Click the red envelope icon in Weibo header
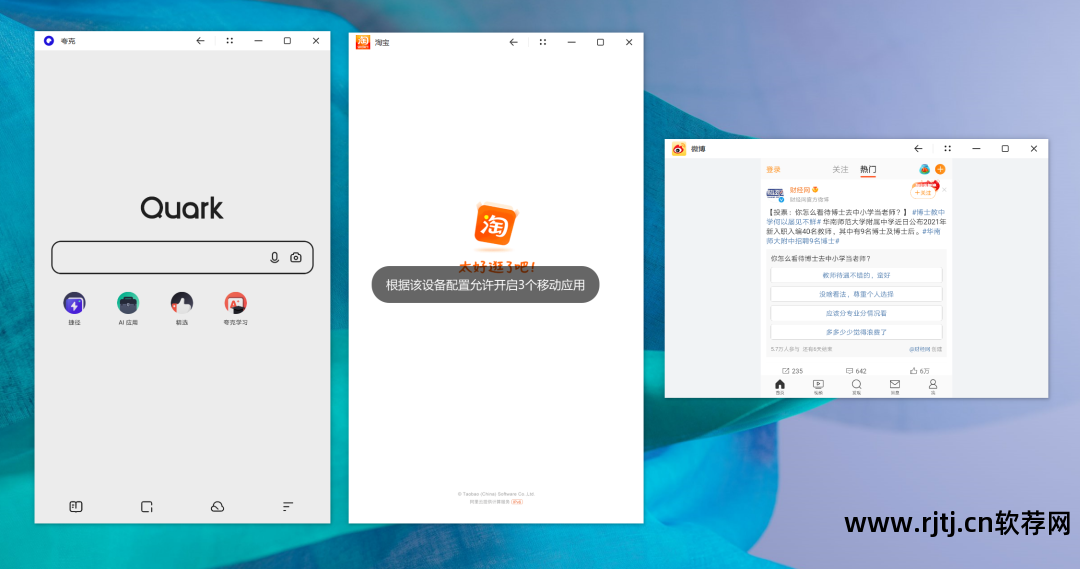The image size is (1080, 569). (x=924, y=169)
